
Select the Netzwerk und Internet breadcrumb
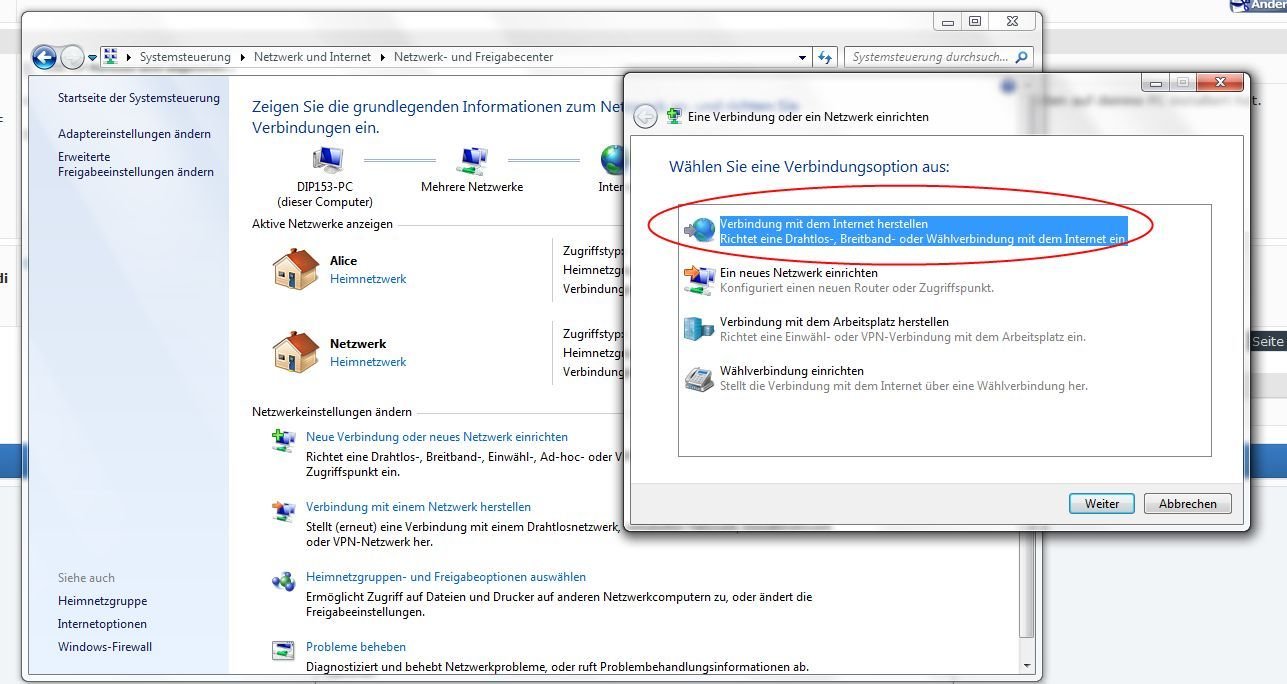(x=312, y=57)
